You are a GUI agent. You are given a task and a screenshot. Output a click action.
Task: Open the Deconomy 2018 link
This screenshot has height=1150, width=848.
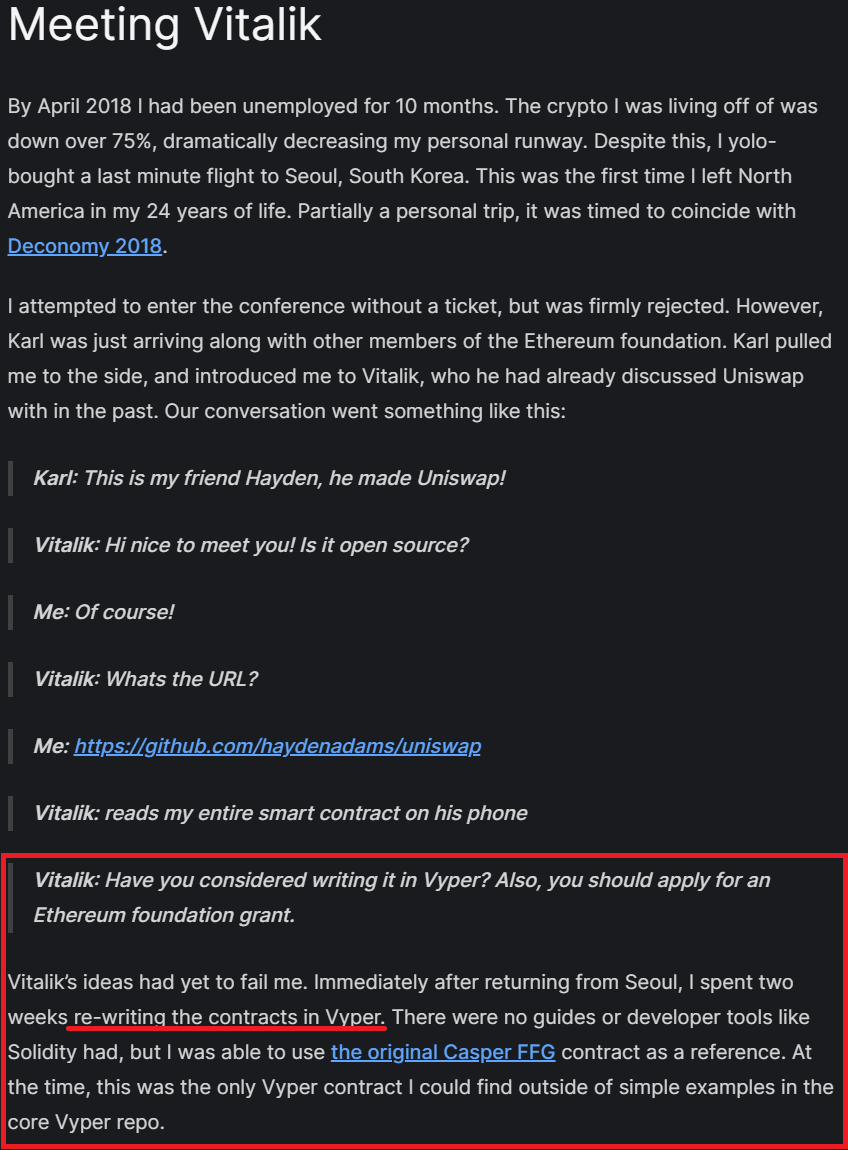coord(84,246)
